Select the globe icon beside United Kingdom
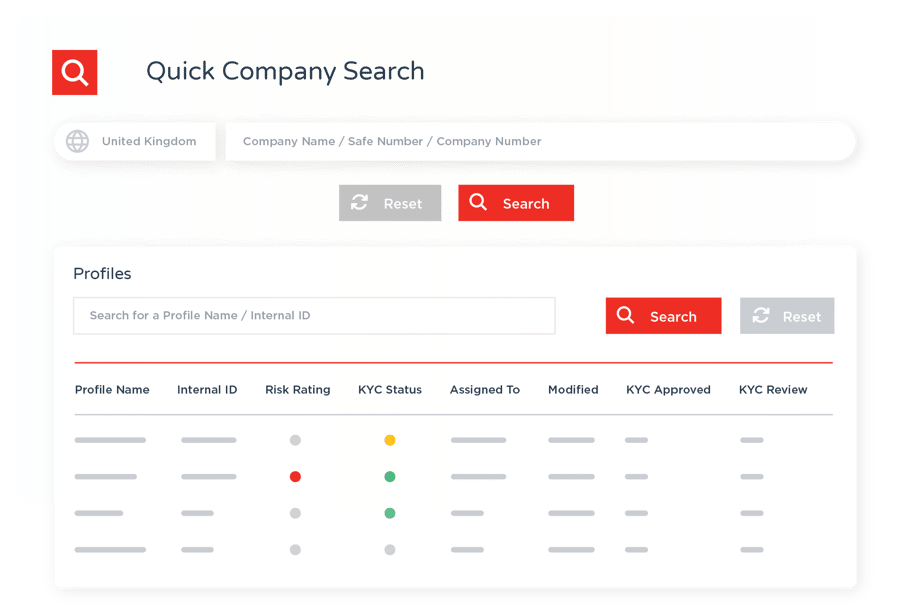Viewport: 900px width, 606px height. click(76, 141)
